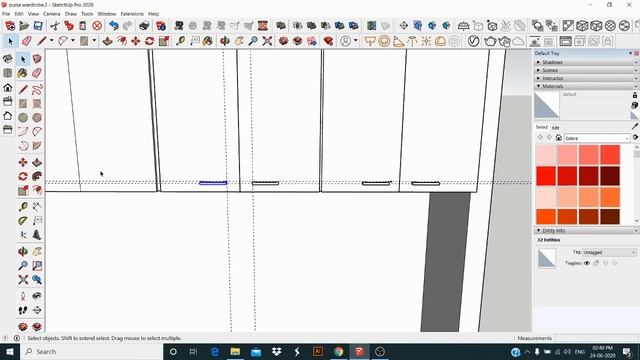
Task: Open the user account sign-in icon
Action: tap(346, 41)
